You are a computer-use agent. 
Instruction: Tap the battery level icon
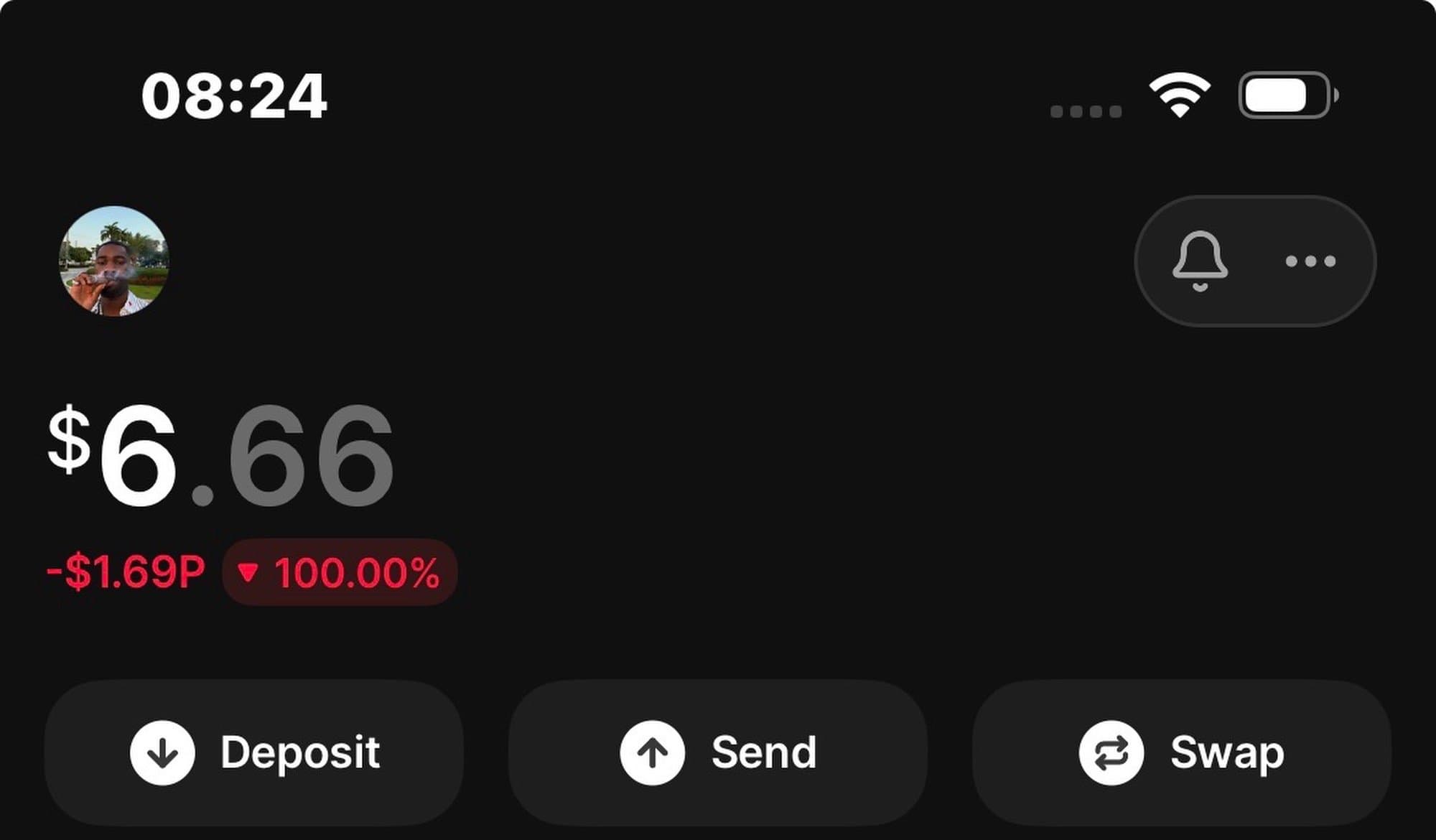[x=1287, y=95]
